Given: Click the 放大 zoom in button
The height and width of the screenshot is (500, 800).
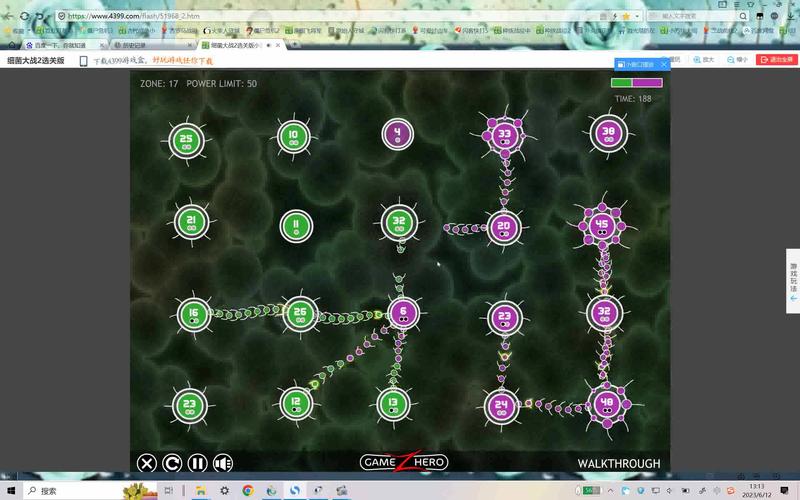Looking at the screenshot, I should [704, 60].
